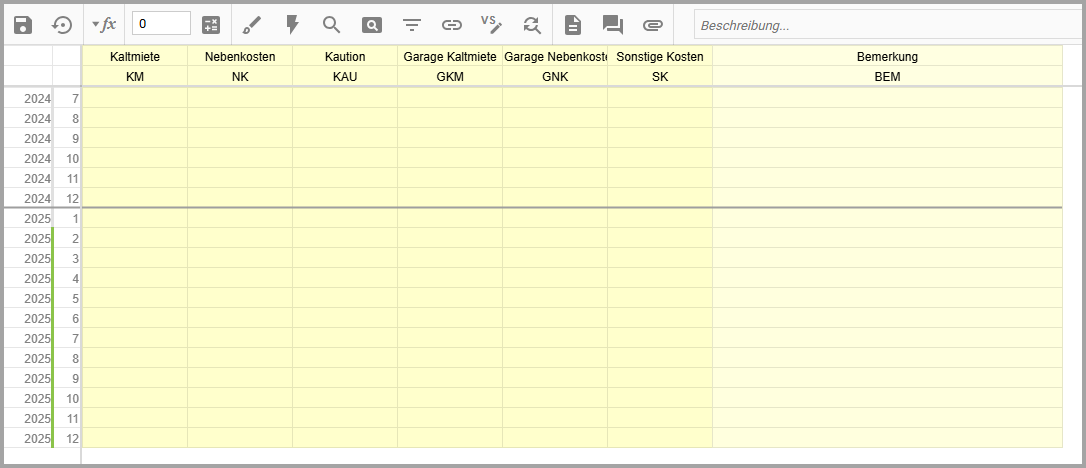Select the Bemerkung column header

[887, 57]
